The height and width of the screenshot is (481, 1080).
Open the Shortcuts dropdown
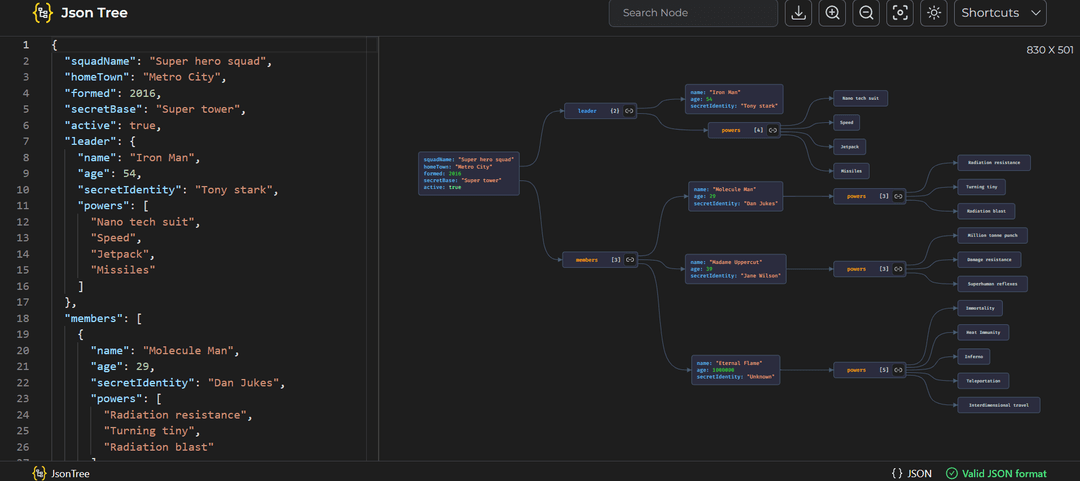point(1000,12)
